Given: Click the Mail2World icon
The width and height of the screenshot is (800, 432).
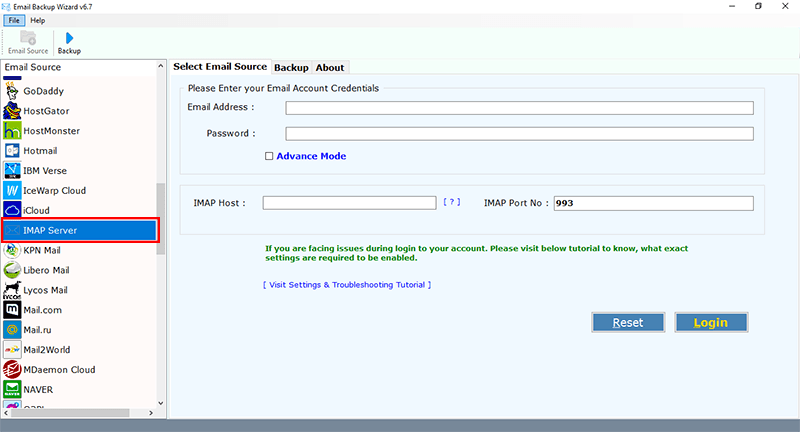Looking at the screenshot, I should click(x=12, y=350).
